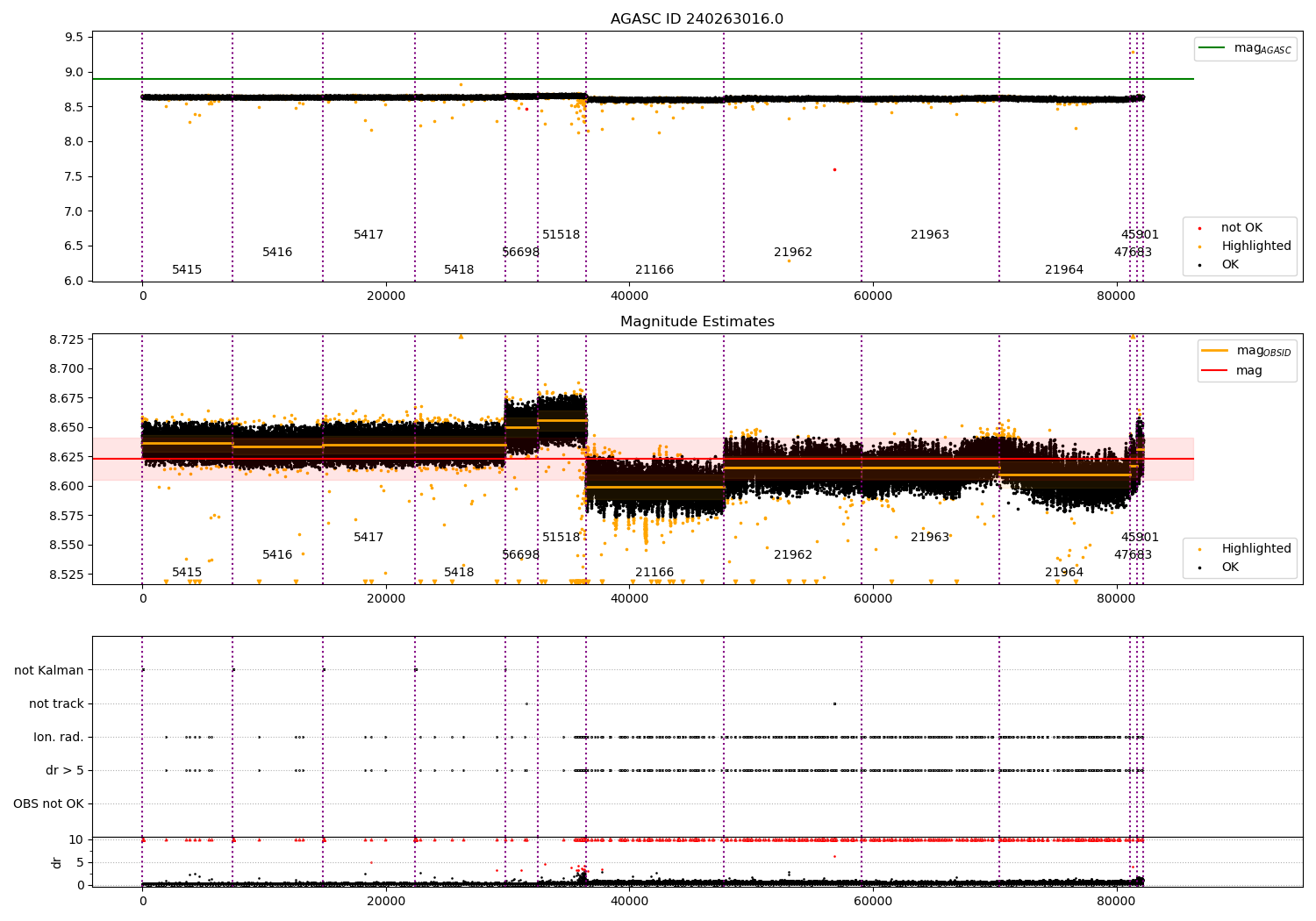The height and width of the screenshot is (921, 1316).
Task: Click the 9.5 y-axis tick label
Action: pyautogui.click(x=75, y=37)
